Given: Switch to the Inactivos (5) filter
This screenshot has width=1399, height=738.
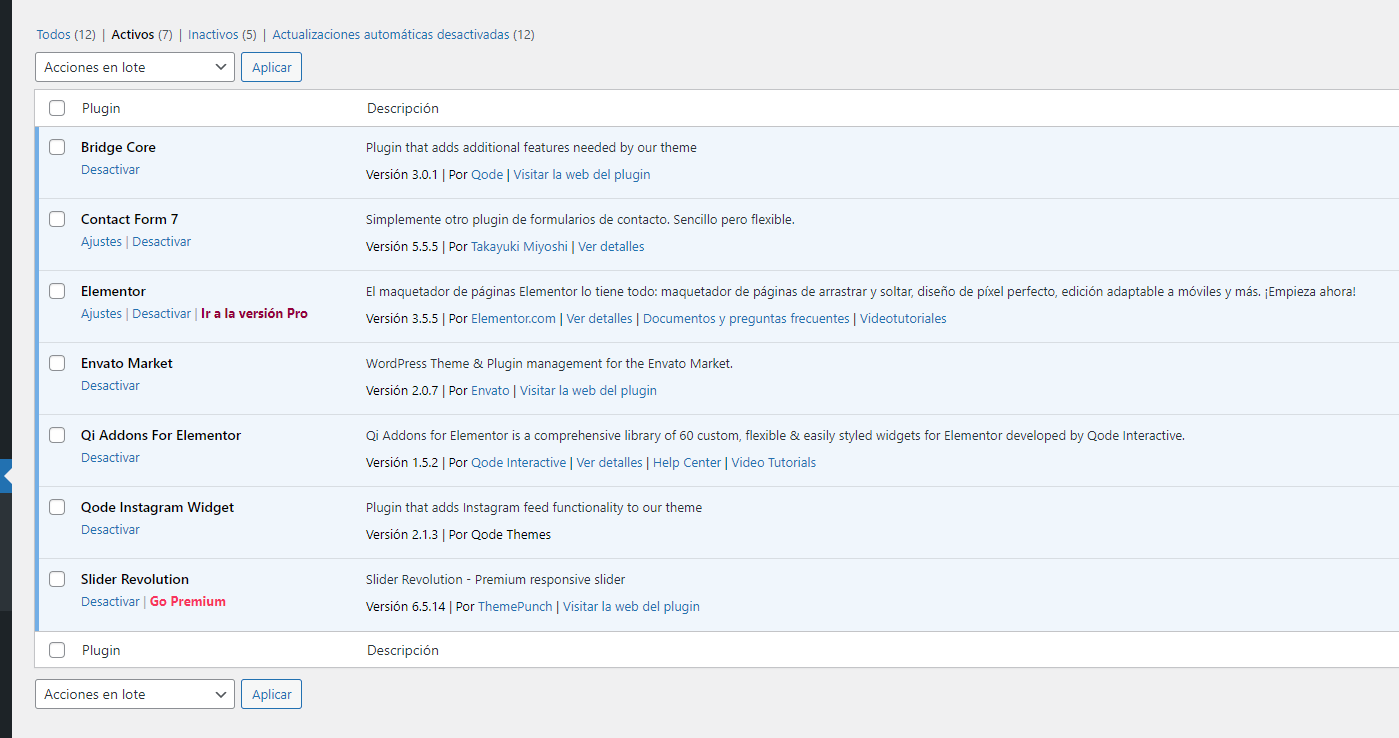Looking at the screenshot, I should point(222,34).
